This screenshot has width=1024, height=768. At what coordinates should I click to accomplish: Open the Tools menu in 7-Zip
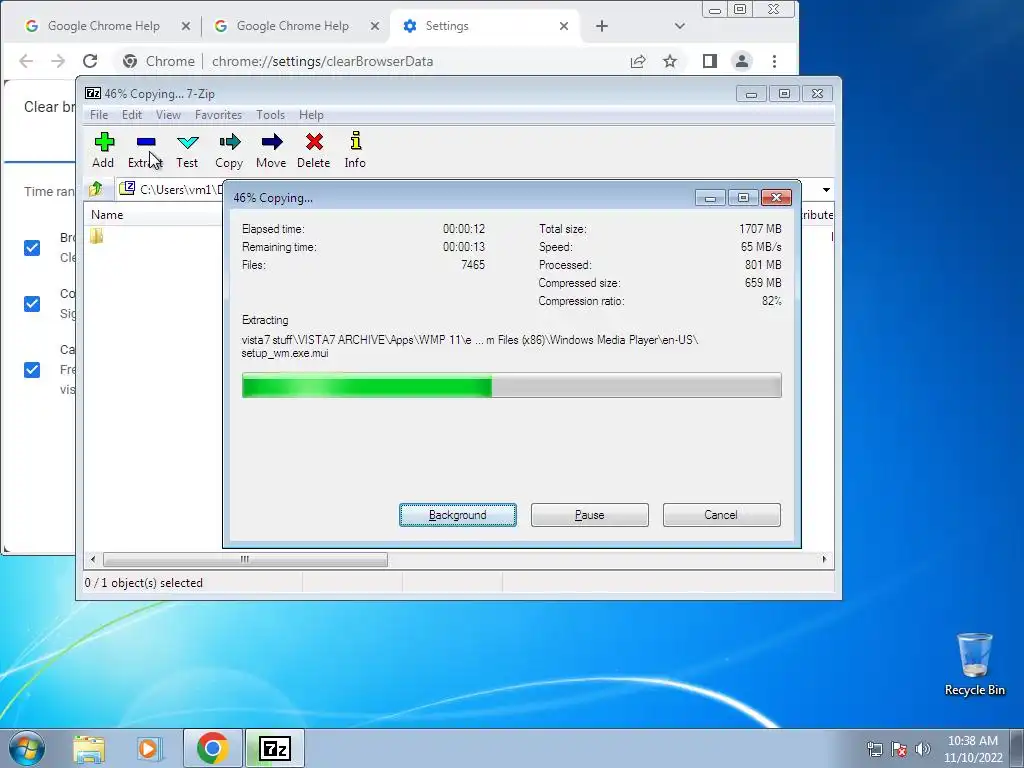point(270,115)
